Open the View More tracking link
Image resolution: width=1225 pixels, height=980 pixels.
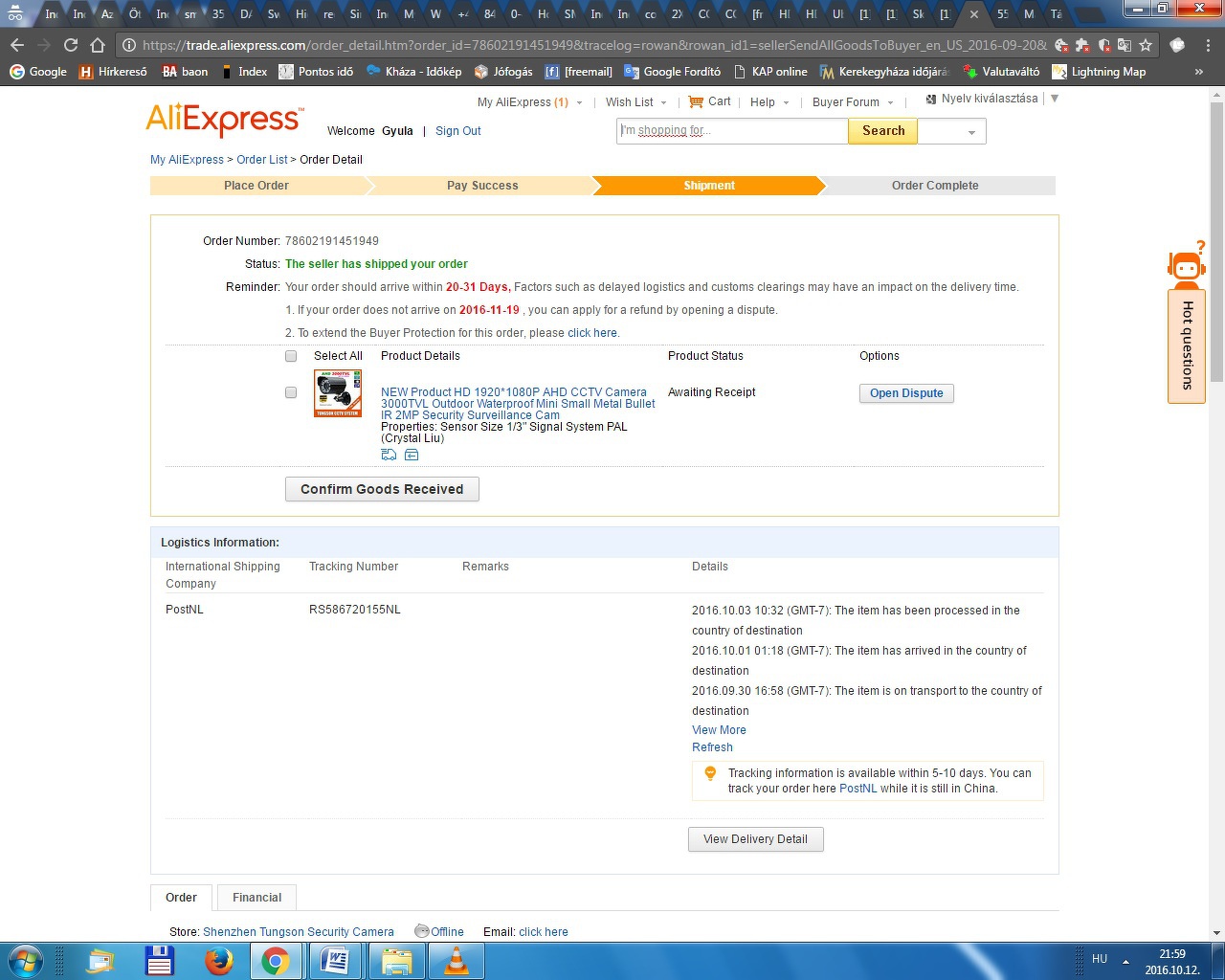coord(719,730)
